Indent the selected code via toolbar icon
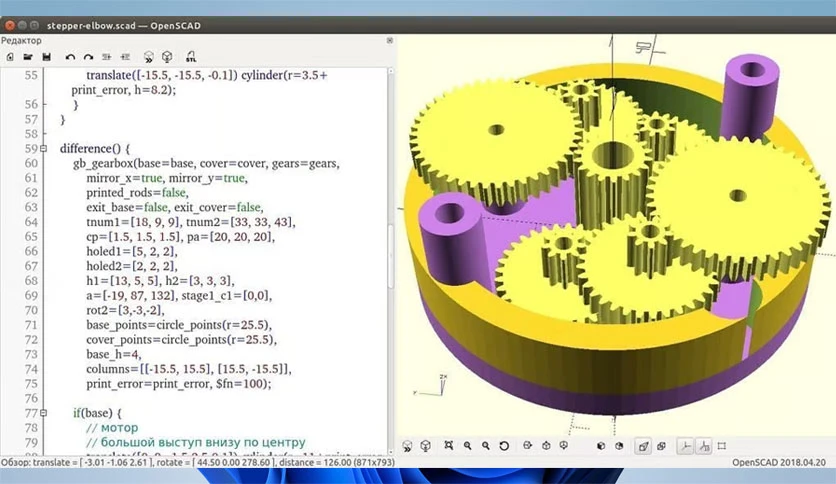The height and width of the screenshot is (484, 836). pos(125,57)
